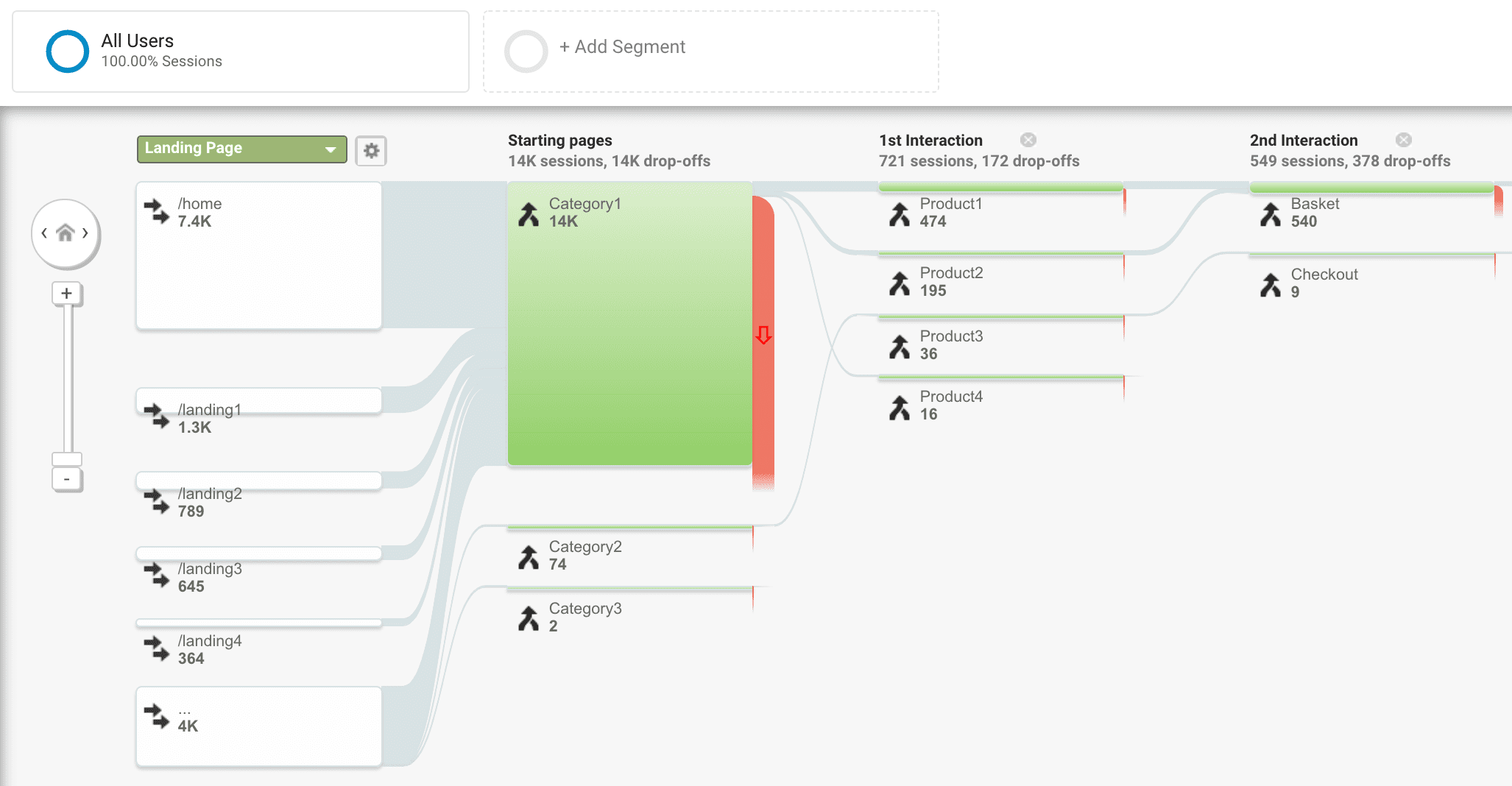Screen dimensions: 1512x786
Task: Click the flow icon on Product1 node
Action: tap(901, 213)
